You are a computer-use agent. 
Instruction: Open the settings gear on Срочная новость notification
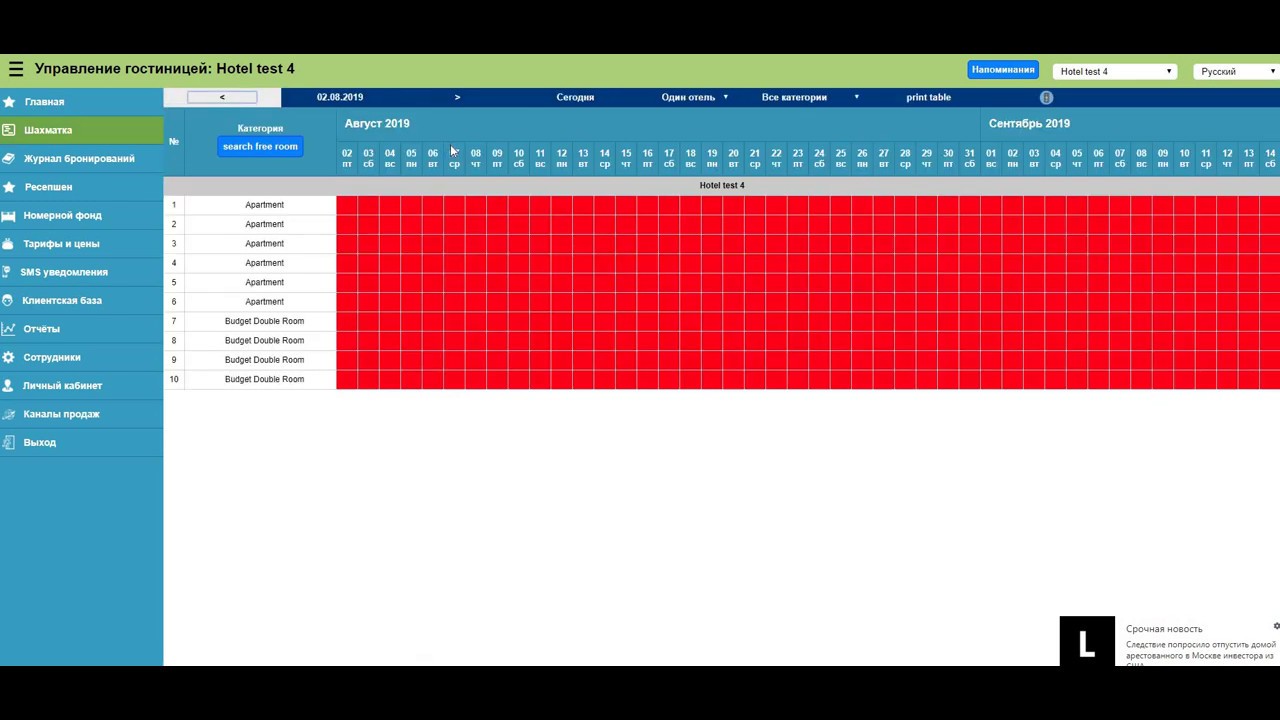[1276, 627]
